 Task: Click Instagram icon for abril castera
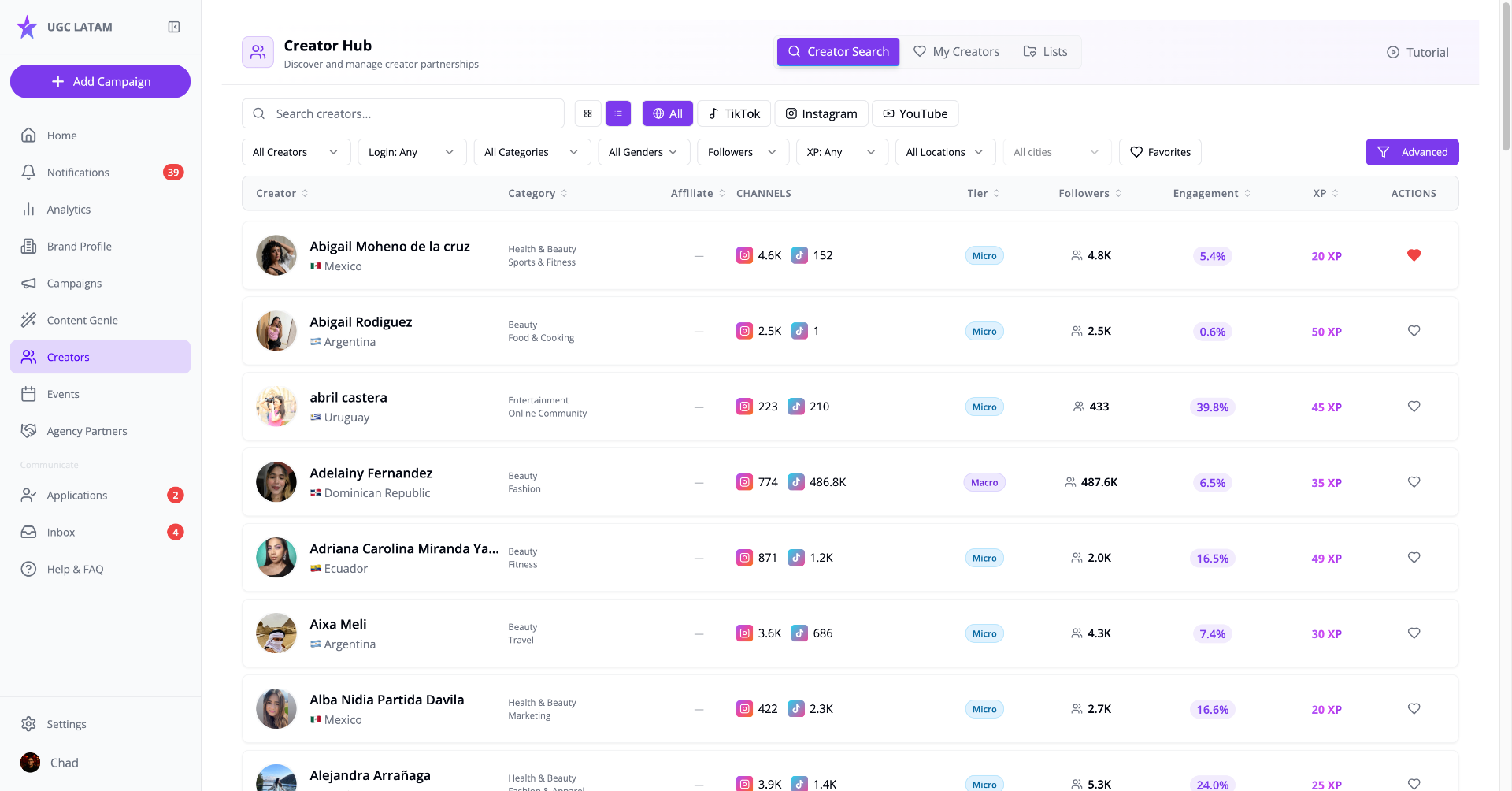point(744,407)
